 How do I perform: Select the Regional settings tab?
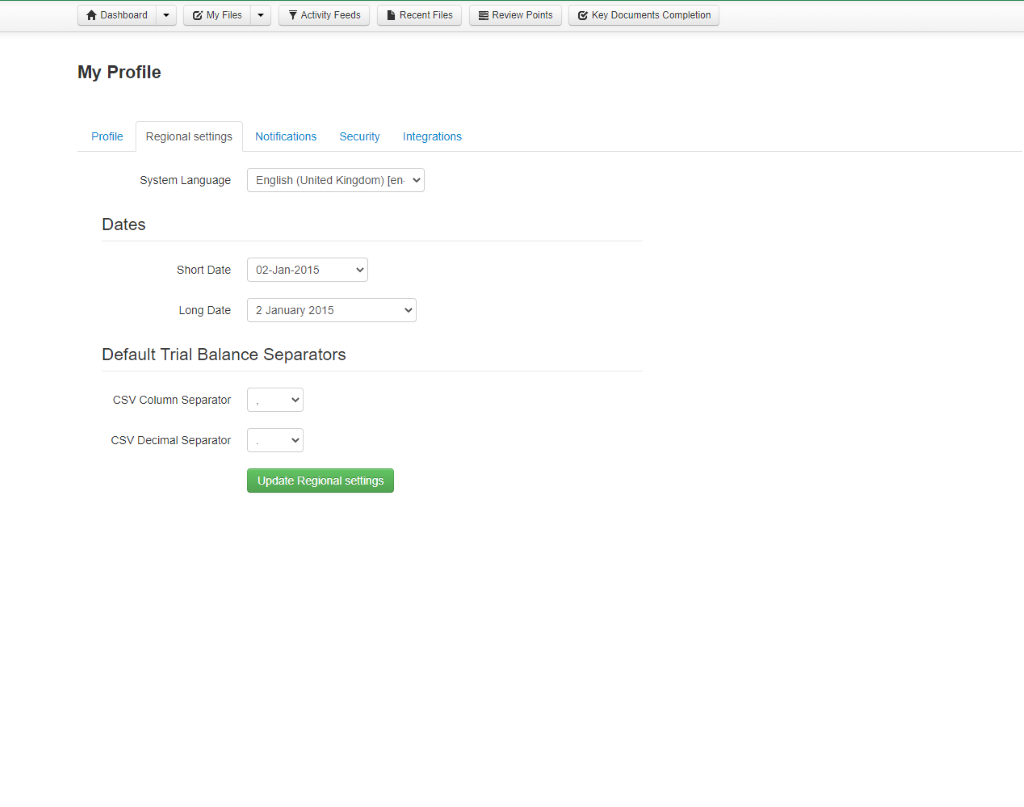point(189,136)
